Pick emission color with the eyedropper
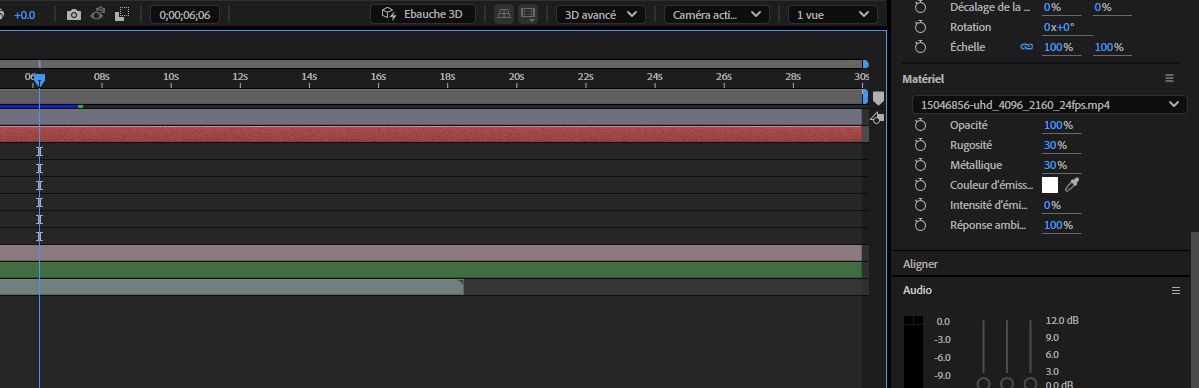1199x388 pixels. click(x=1072, y=184)
